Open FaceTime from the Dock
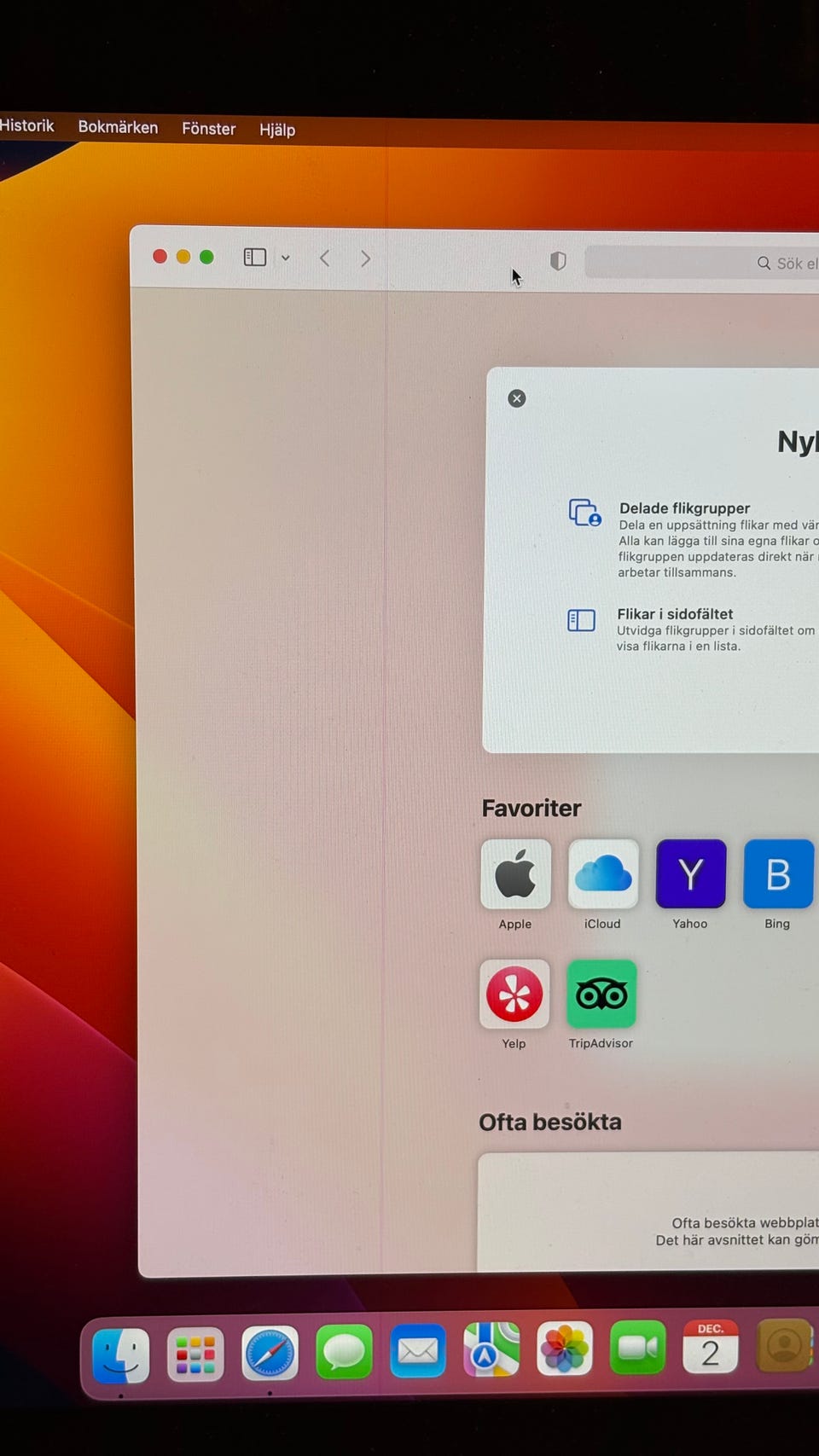The width and height of the screenshot is (819, 1456). tap(638, 1349)
